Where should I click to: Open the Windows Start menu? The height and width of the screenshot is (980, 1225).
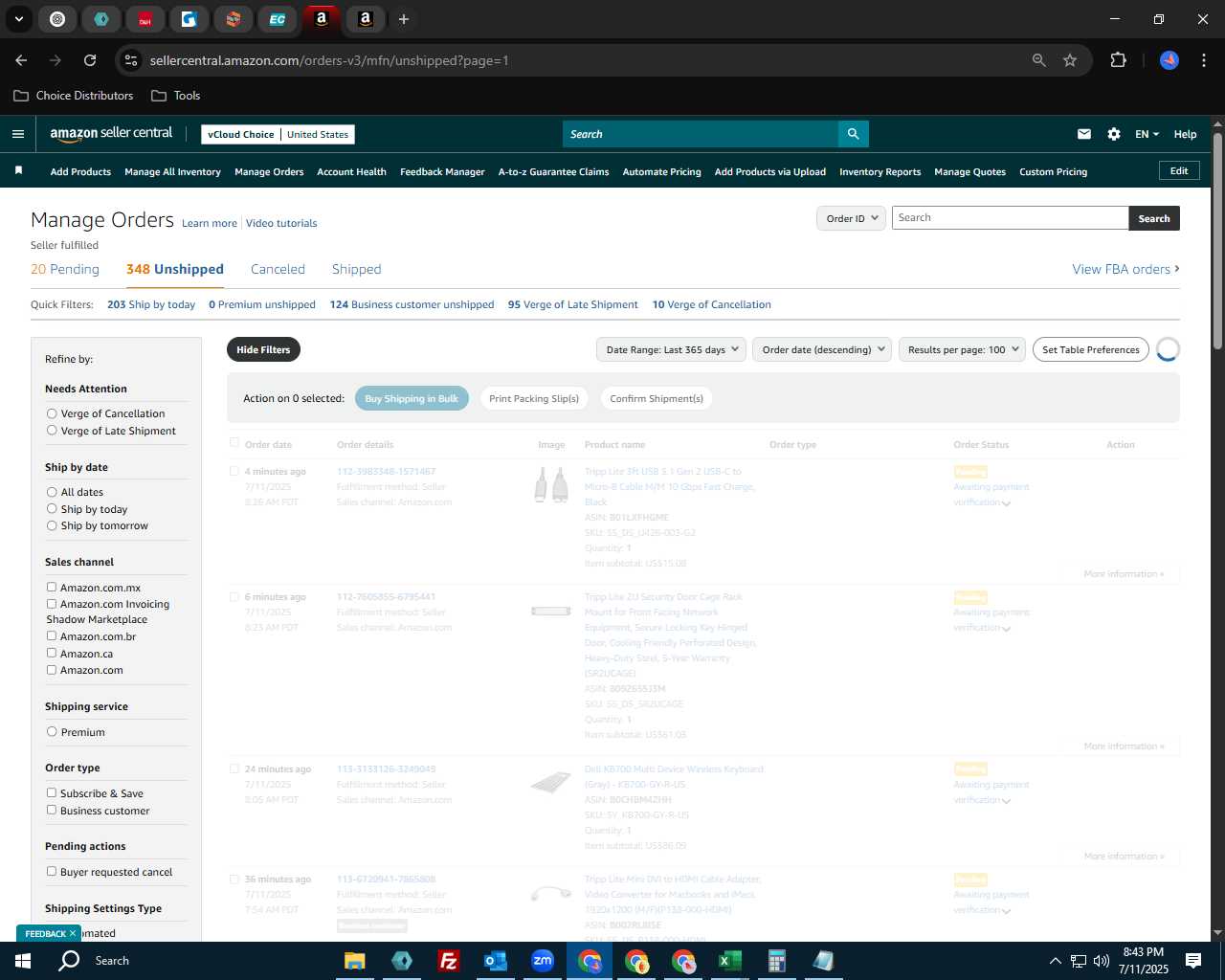(23, 961)
